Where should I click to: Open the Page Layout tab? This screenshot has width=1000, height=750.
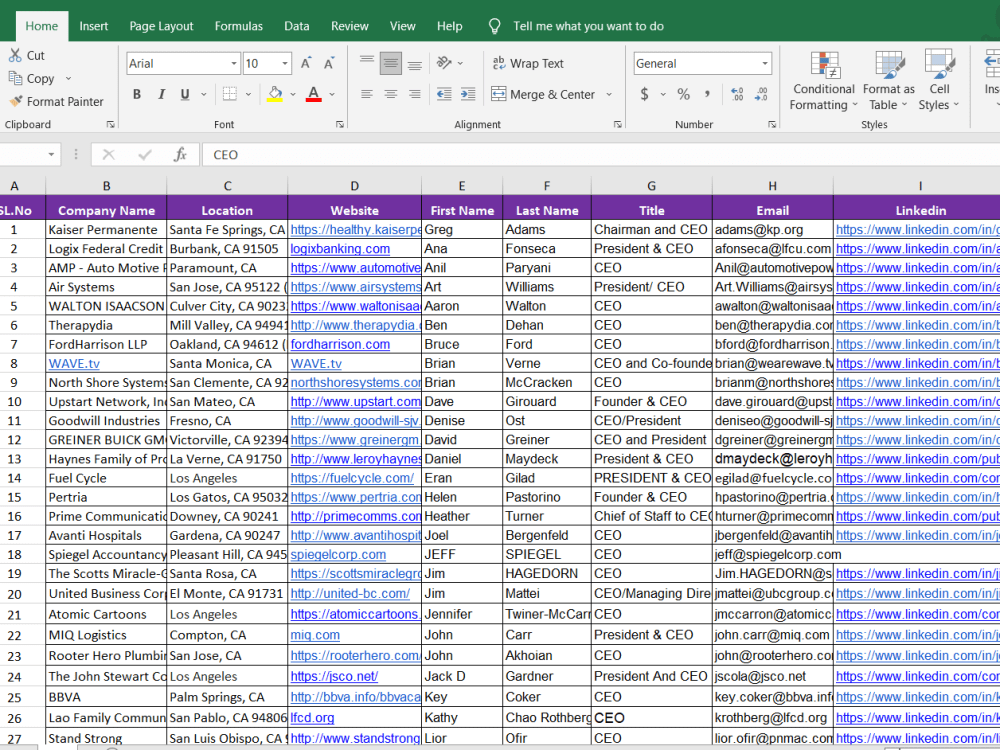[161, 26]
